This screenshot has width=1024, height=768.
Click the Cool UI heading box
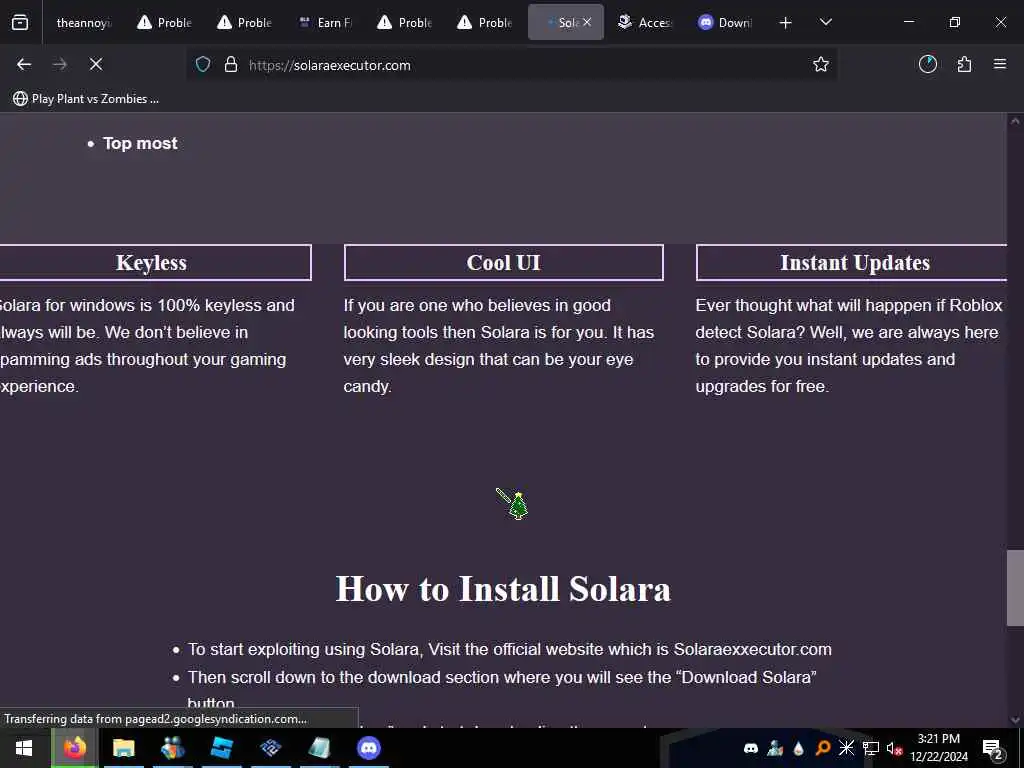pos(504,263)
